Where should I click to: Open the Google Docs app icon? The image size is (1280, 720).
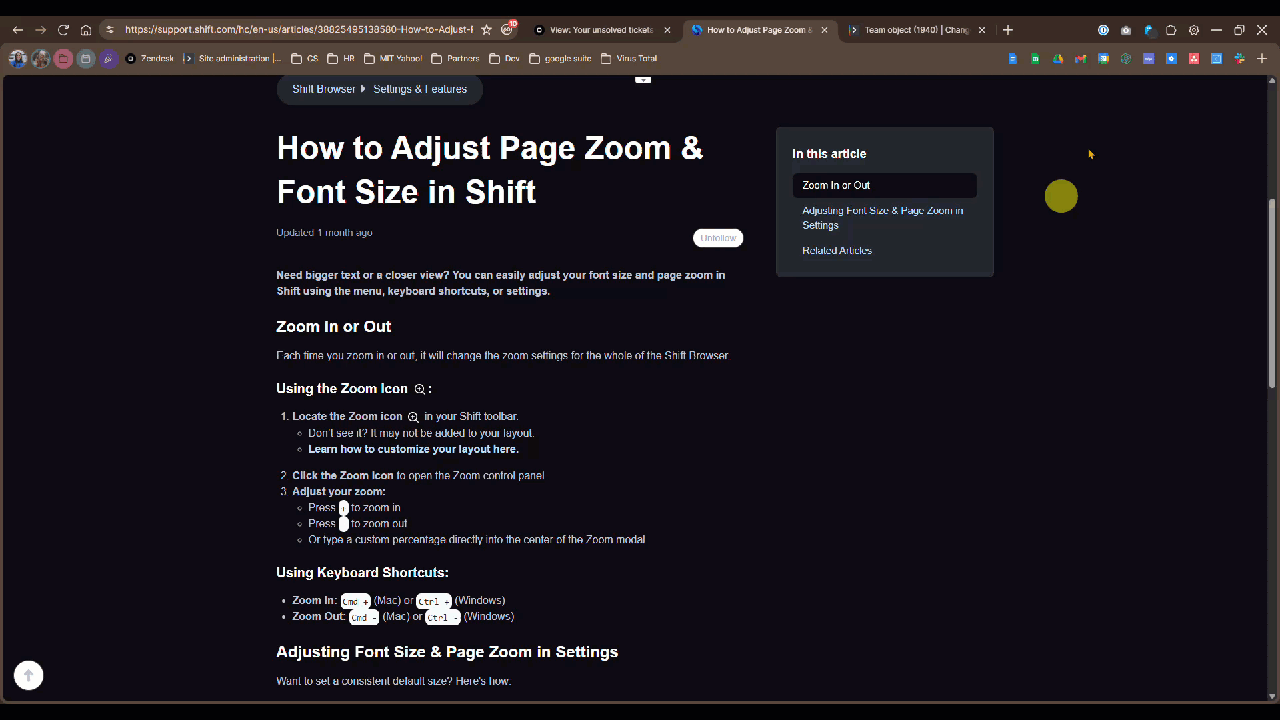1011,58
